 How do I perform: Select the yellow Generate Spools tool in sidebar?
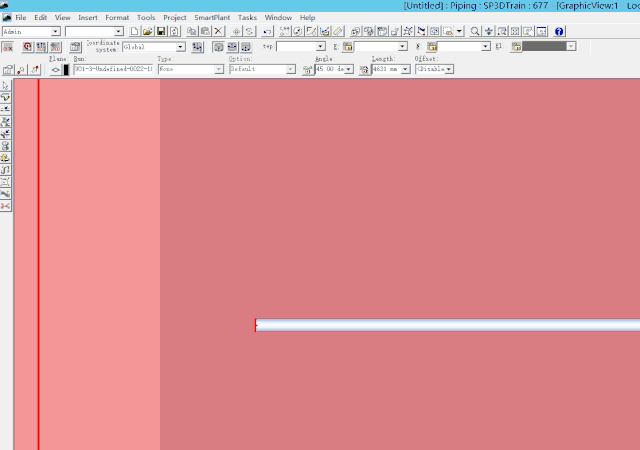click(x=6, y=158)
